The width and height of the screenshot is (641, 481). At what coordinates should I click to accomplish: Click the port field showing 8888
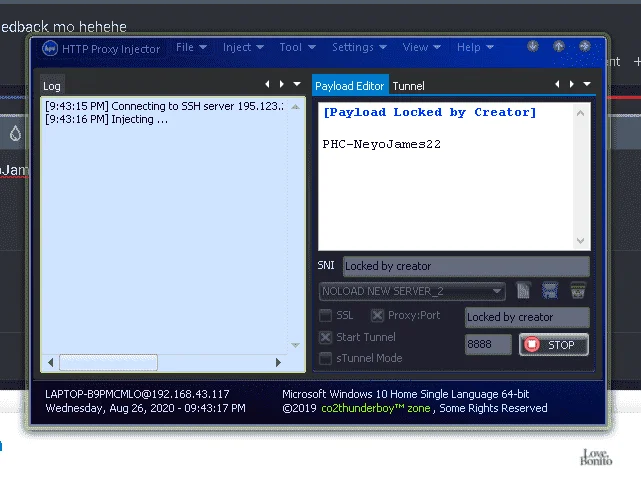coord(488,344)
